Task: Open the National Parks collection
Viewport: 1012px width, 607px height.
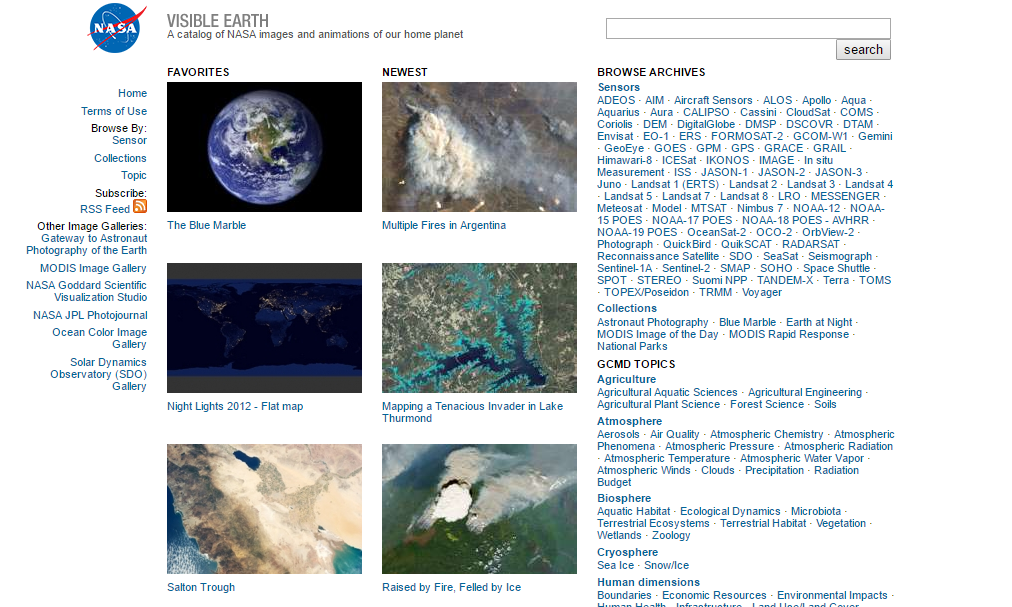Action: pos(632,346)
